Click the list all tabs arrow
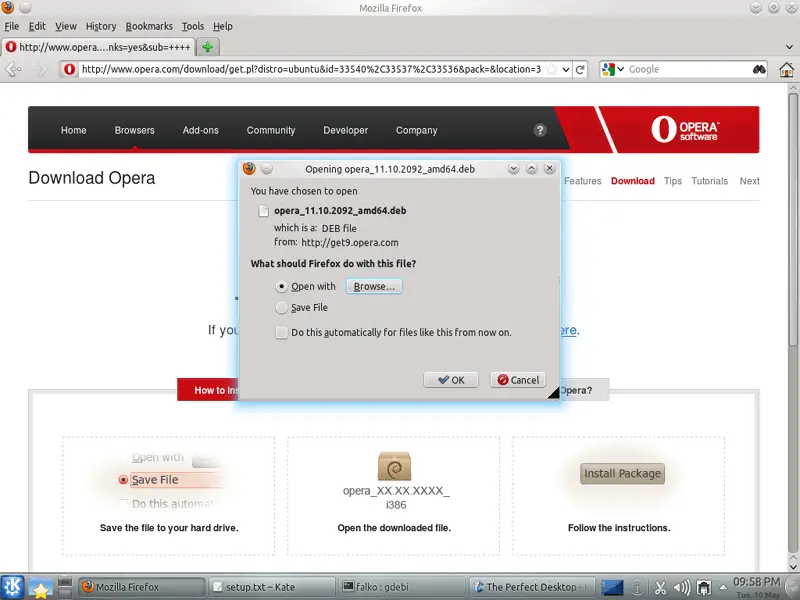The image size is (800, 600). click(x=790, y=47)
